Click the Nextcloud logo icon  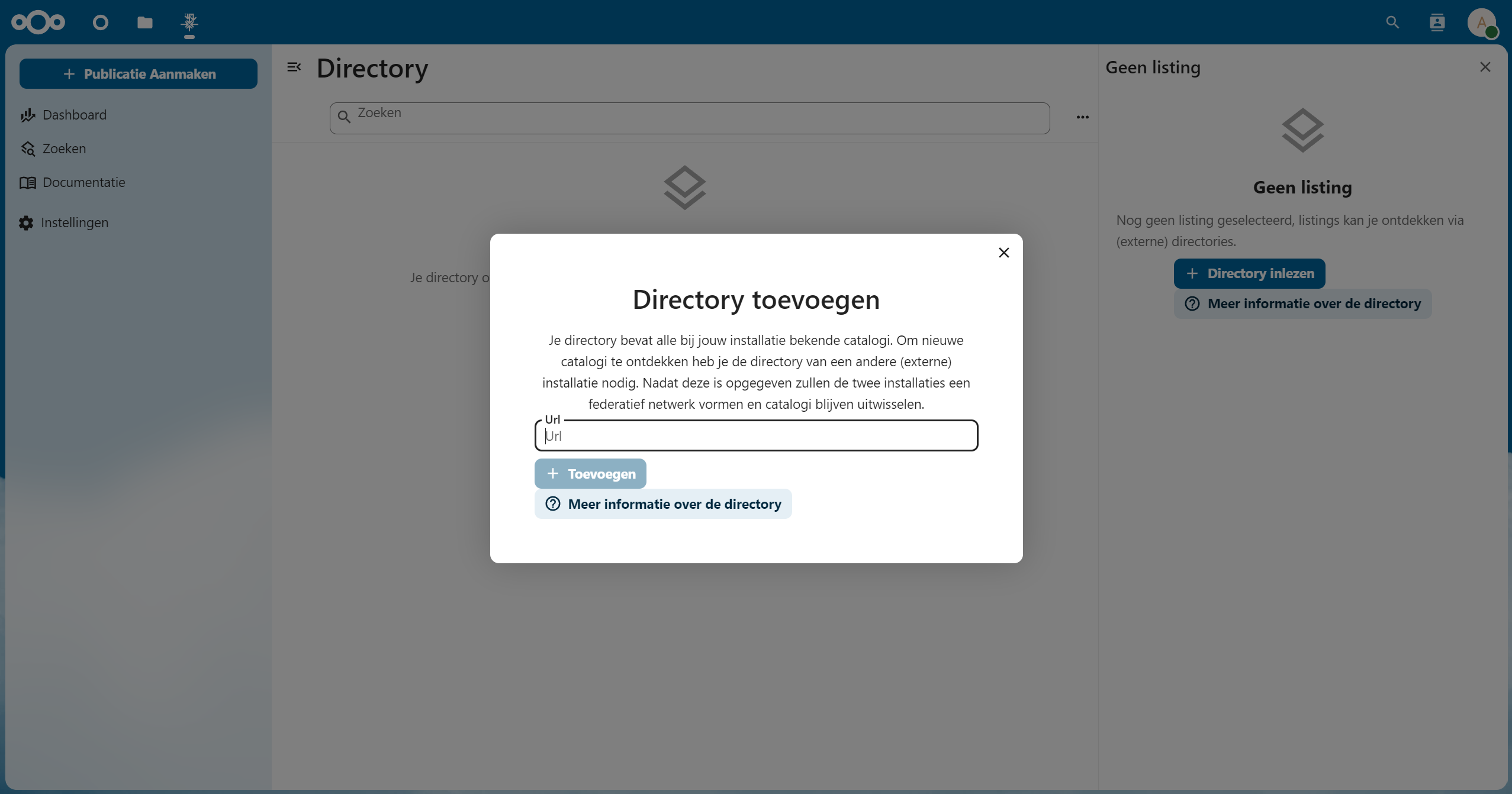pyautogui.click(x=38, y=22)
